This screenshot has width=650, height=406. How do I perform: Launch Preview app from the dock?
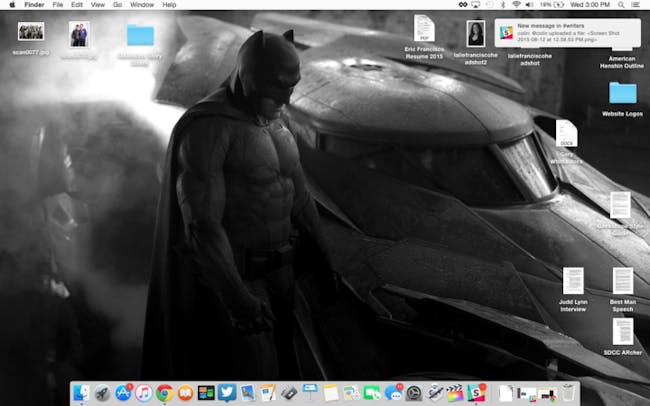coord(247,393)
